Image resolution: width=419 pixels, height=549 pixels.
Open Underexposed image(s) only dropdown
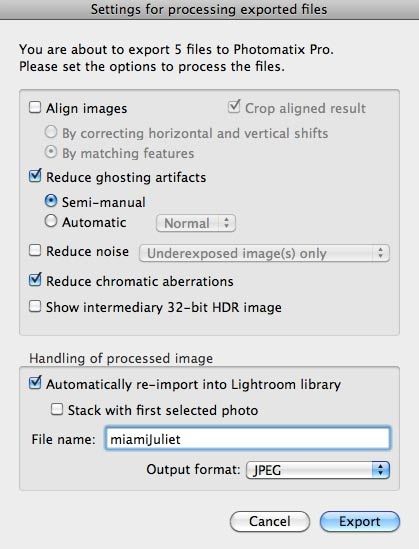(x=264, y=253)
